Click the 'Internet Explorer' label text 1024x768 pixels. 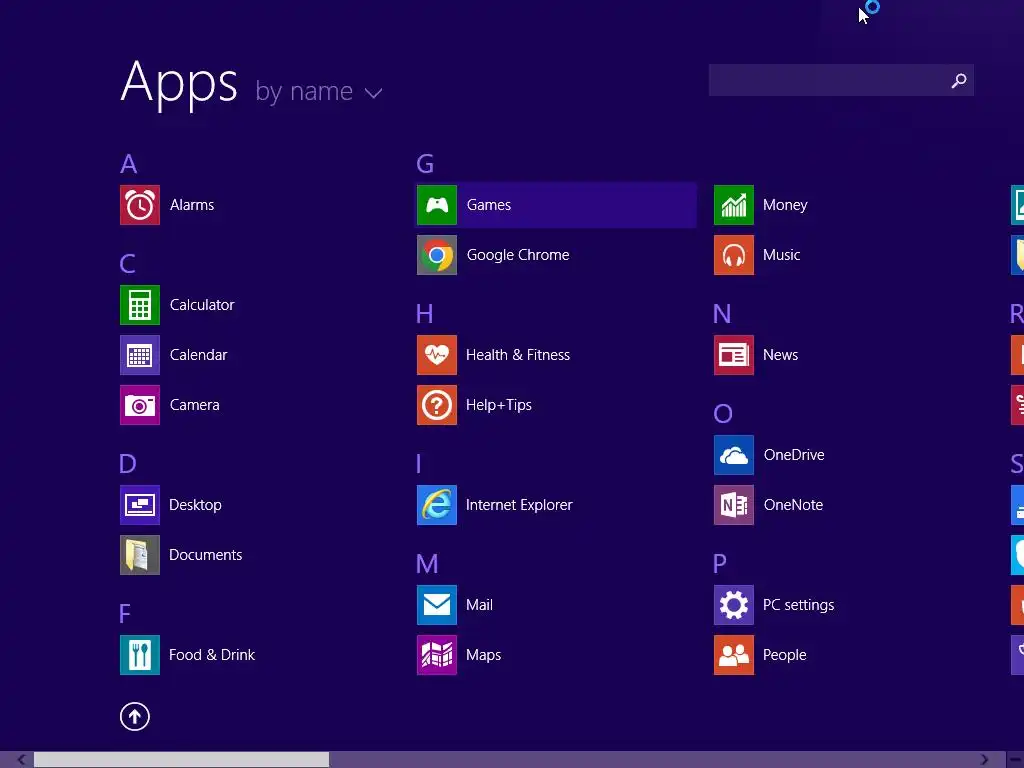(x=519, y=505)
